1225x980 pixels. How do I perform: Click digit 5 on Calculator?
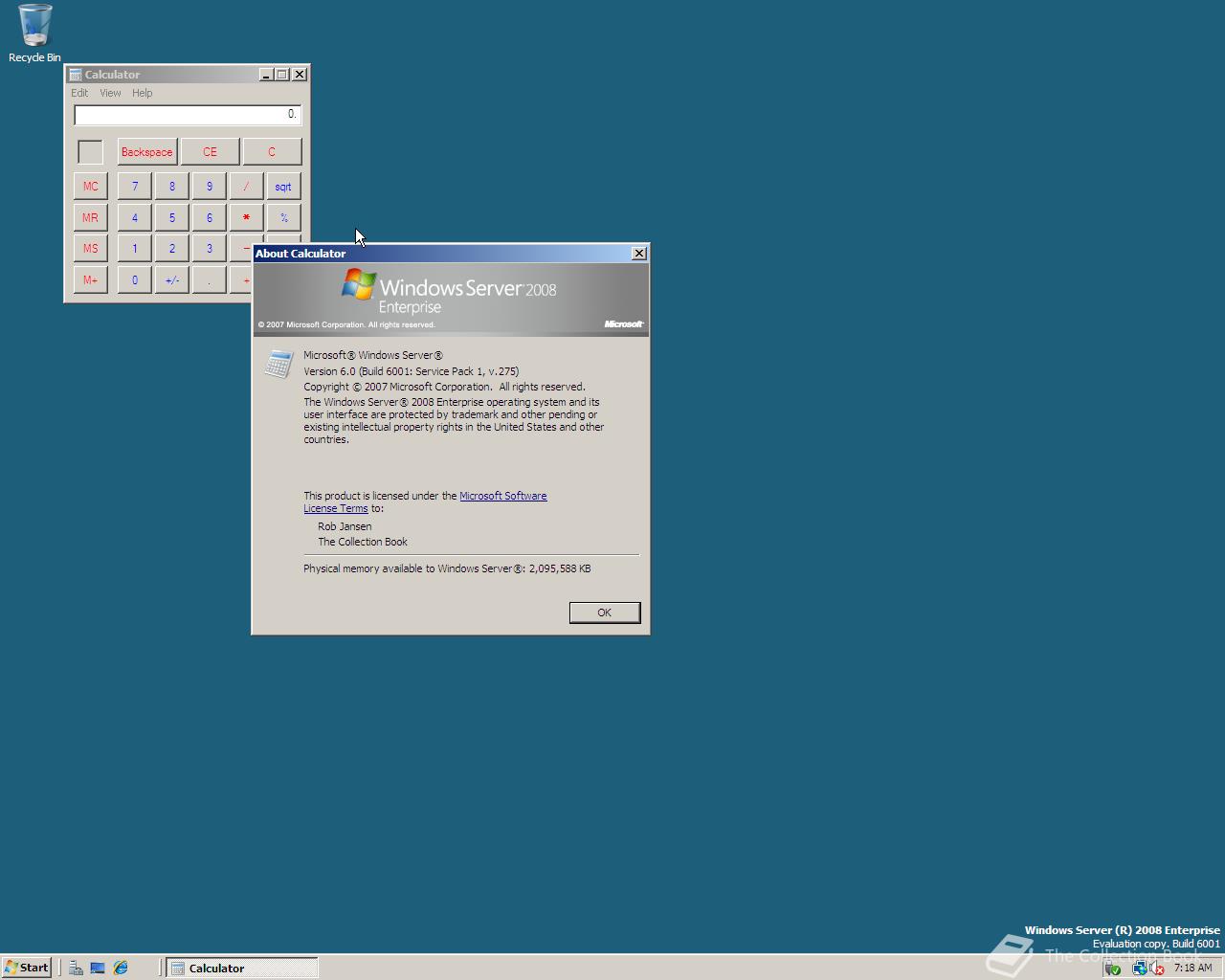(172, 217)
